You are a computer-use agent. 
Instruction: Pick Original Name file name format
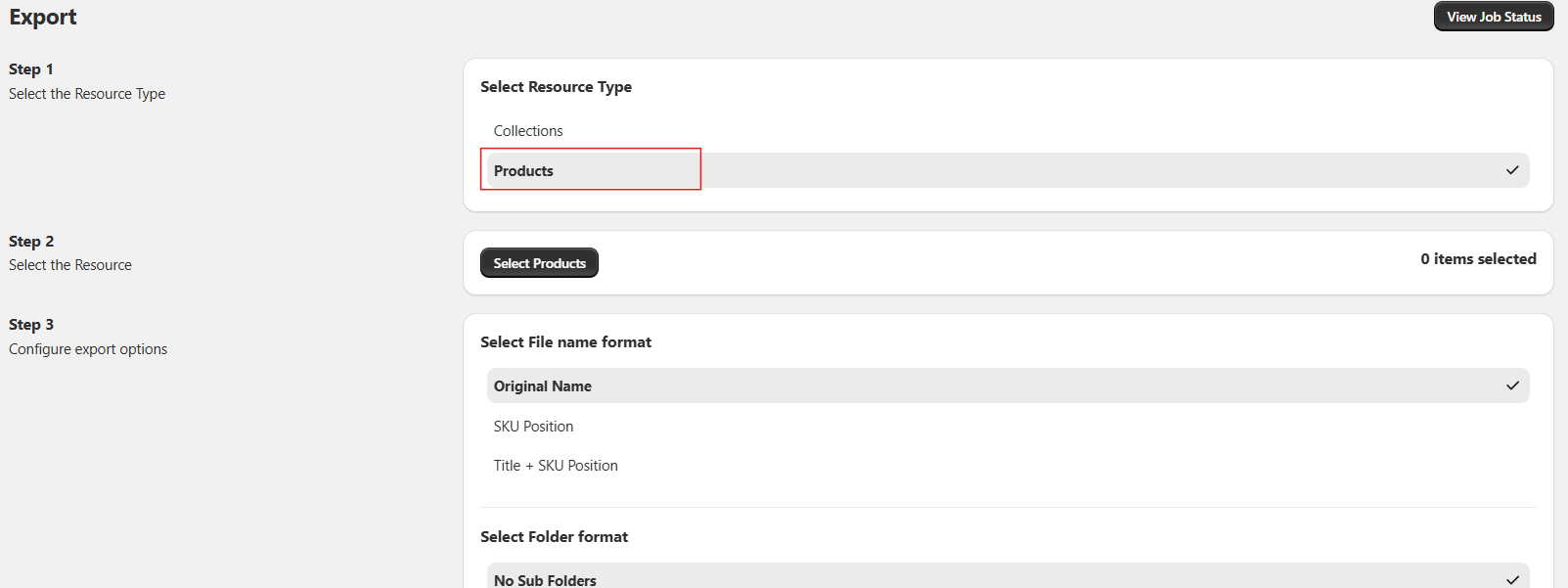pyautogui.click(x=1008, y=385)
